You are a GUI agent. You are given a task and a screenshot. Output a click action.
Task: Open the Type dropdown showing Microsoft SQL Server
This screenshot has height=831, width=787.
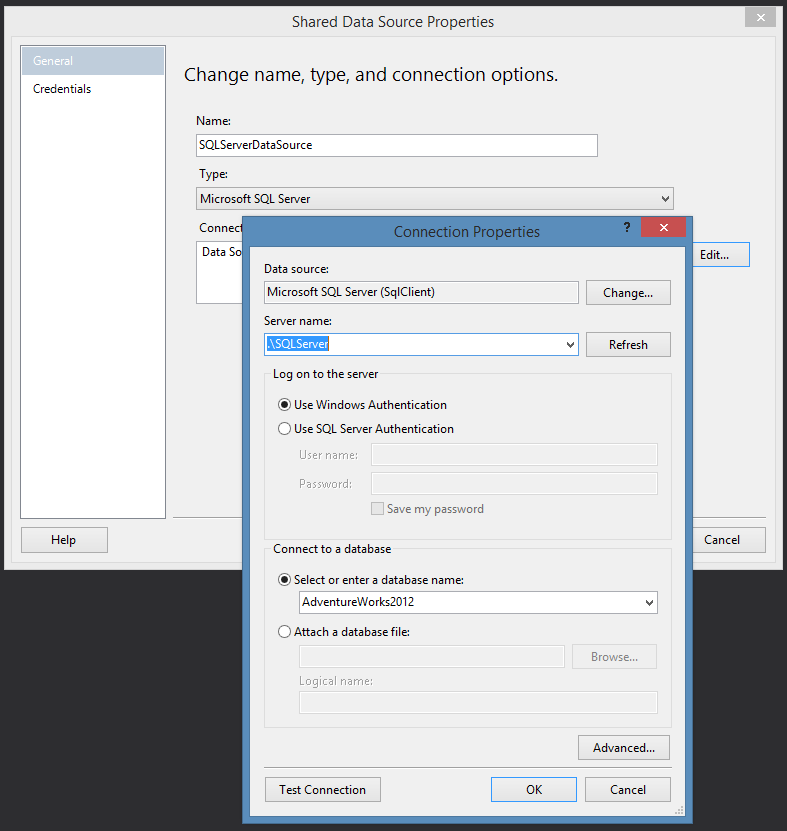coord(435,199)
